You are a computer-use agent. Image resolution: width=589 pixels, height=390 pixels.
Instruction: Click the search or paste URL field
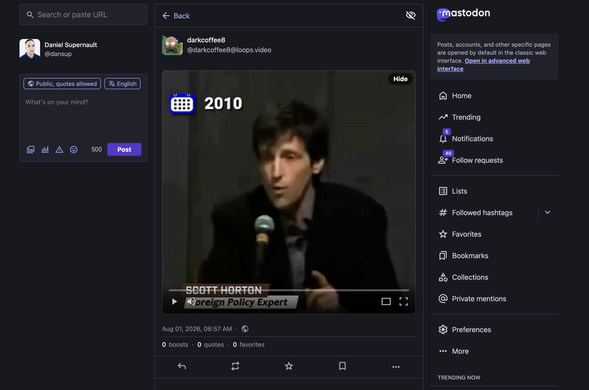coord(83,15)
